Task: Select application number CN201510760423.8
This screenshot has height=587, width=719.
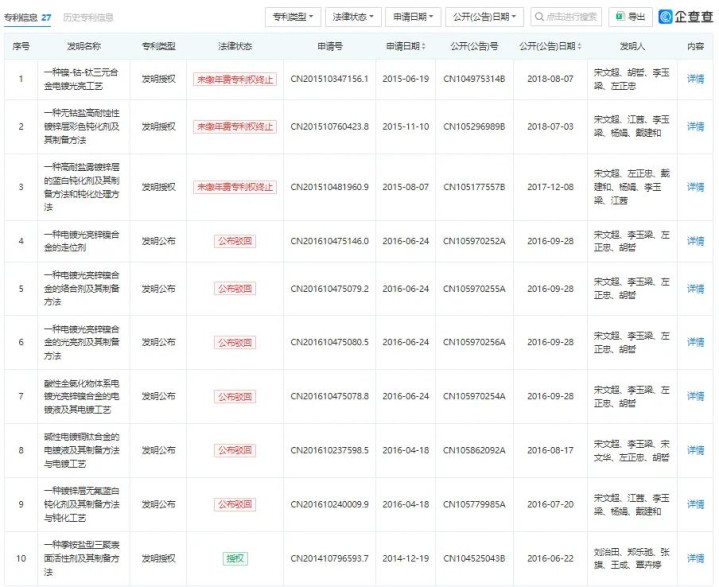Action: click(329, 127)
